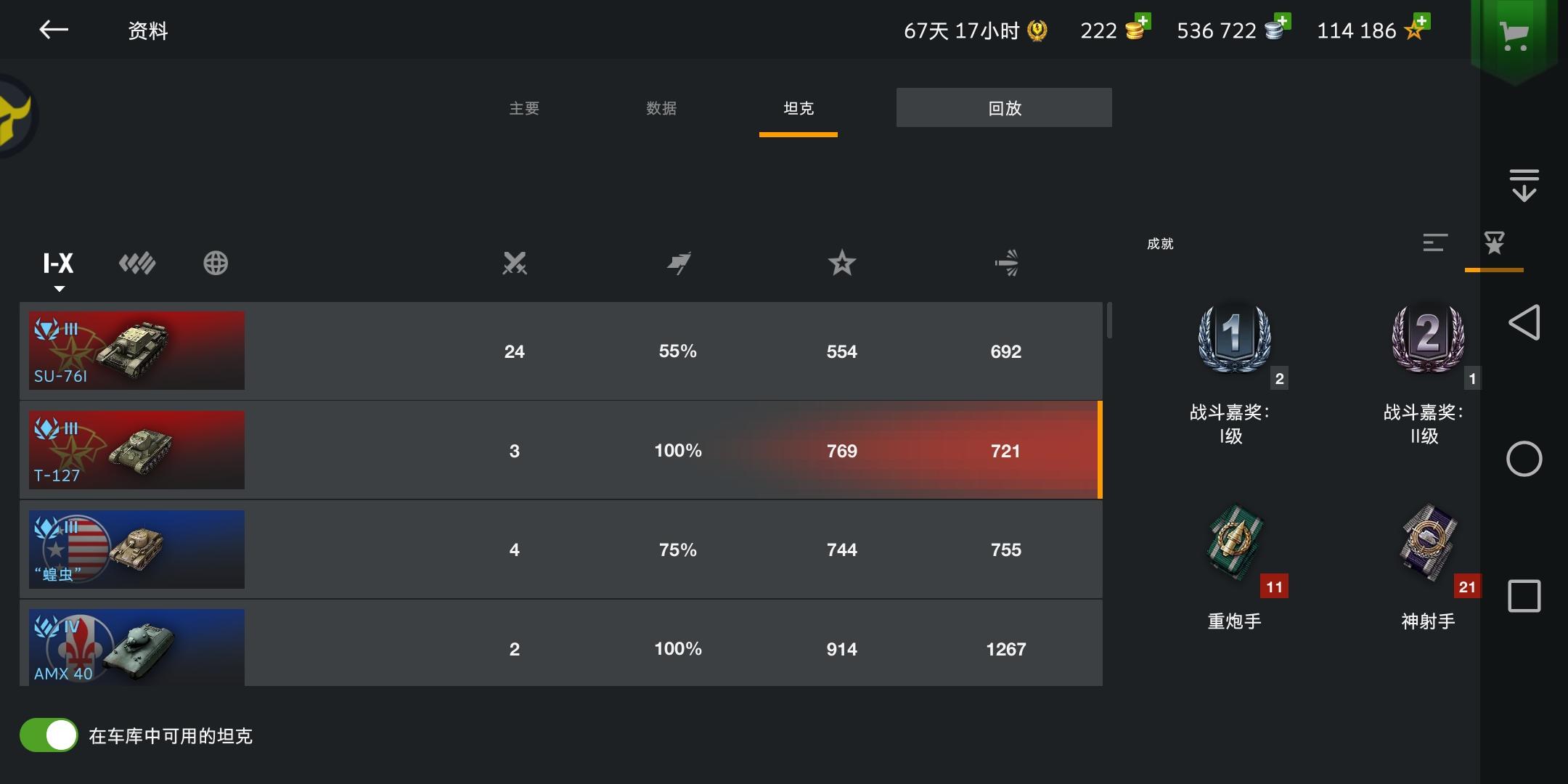Expand the pull-down panel arrow
Image resolution: width=1568 pixels, height=784 pixels.
[x=1524, y=185]
